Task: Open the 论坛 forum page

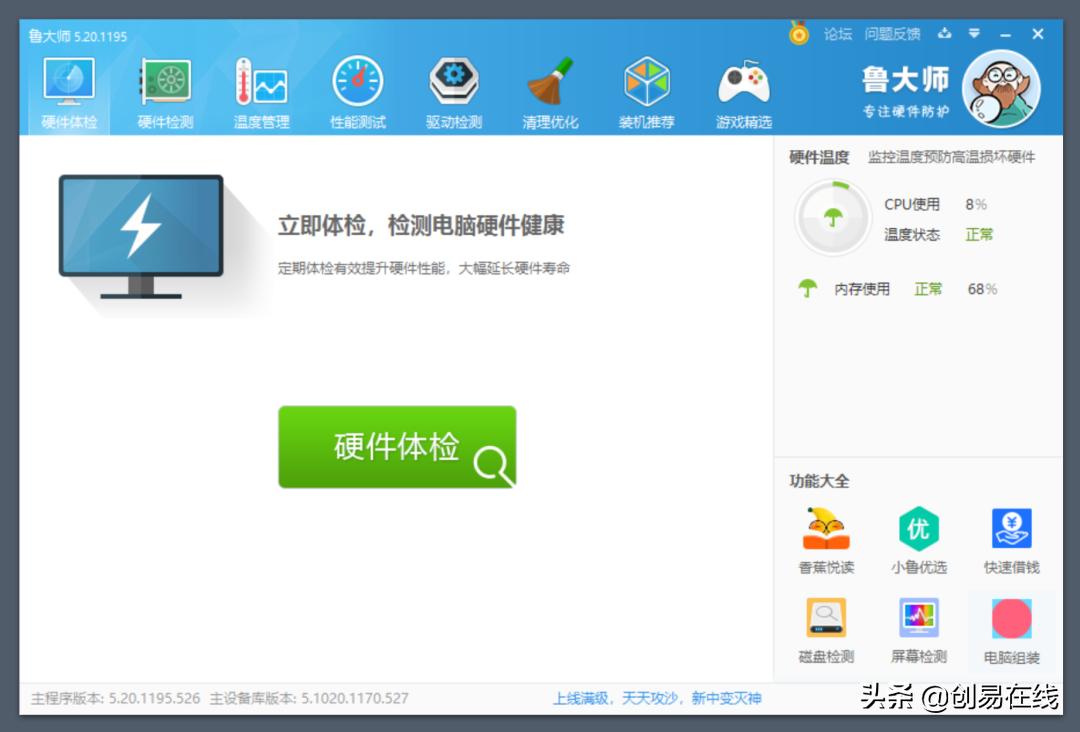Action: tap(836, 33)
